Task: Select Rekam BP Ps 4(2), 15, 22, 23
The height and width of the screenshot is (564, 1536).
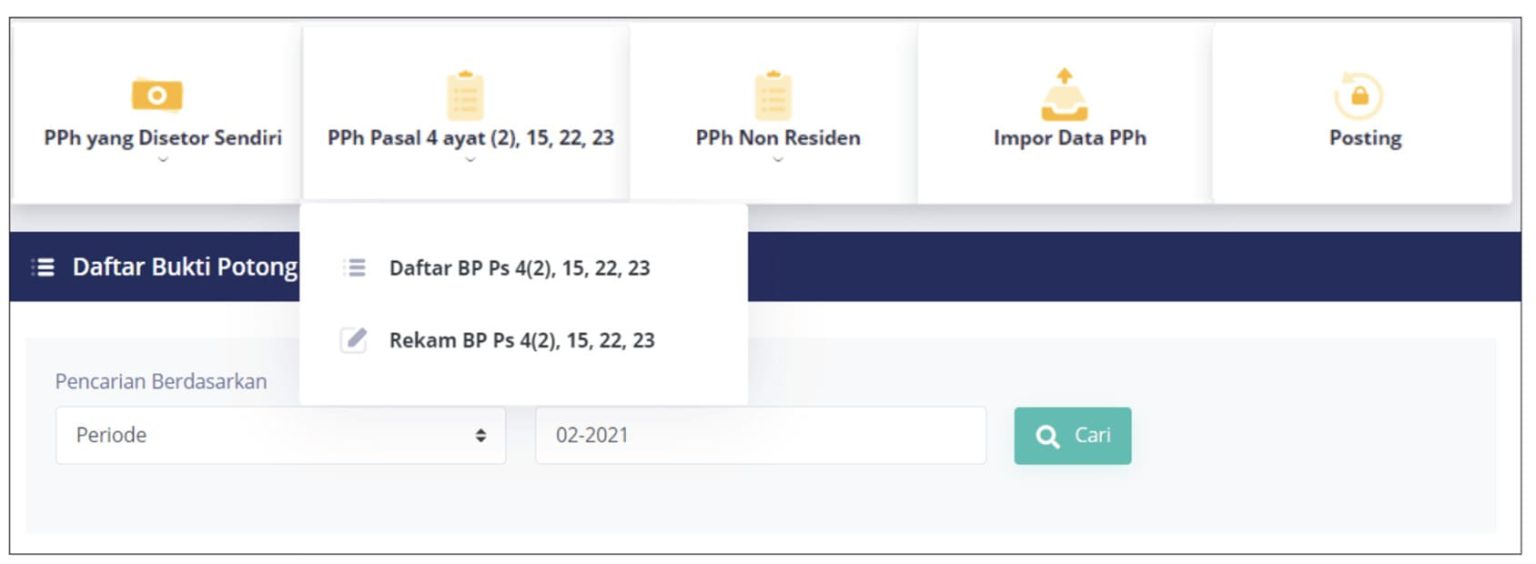Action: click(x=522, y=340)
